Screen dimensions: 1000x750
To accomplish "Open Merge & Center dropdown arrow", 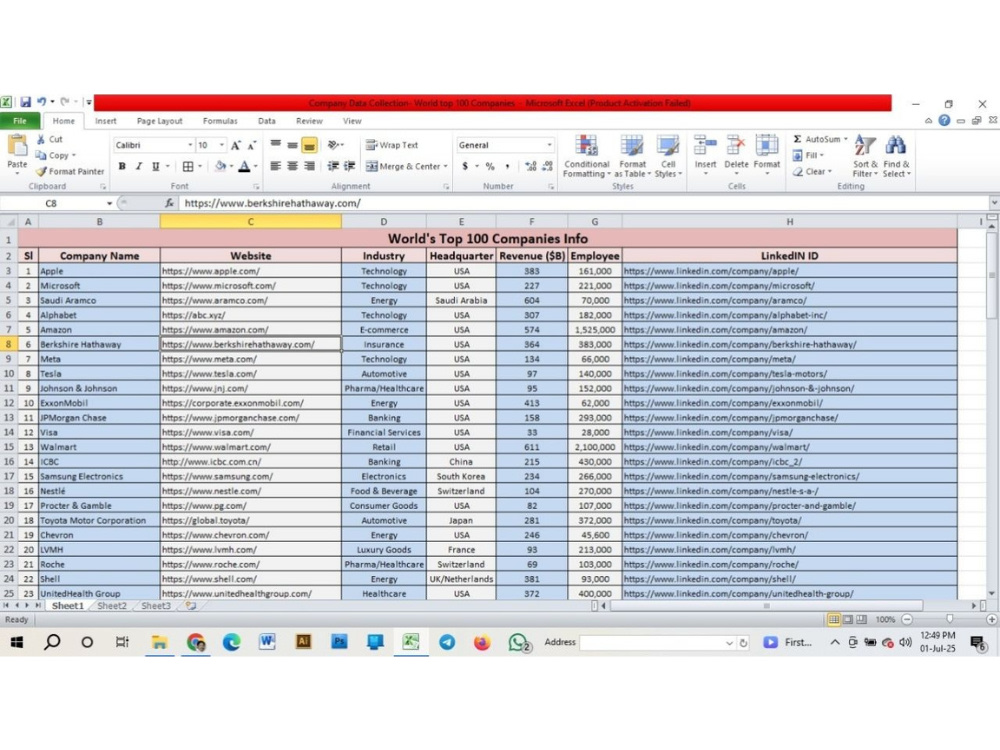I will (x=445, y=166).
